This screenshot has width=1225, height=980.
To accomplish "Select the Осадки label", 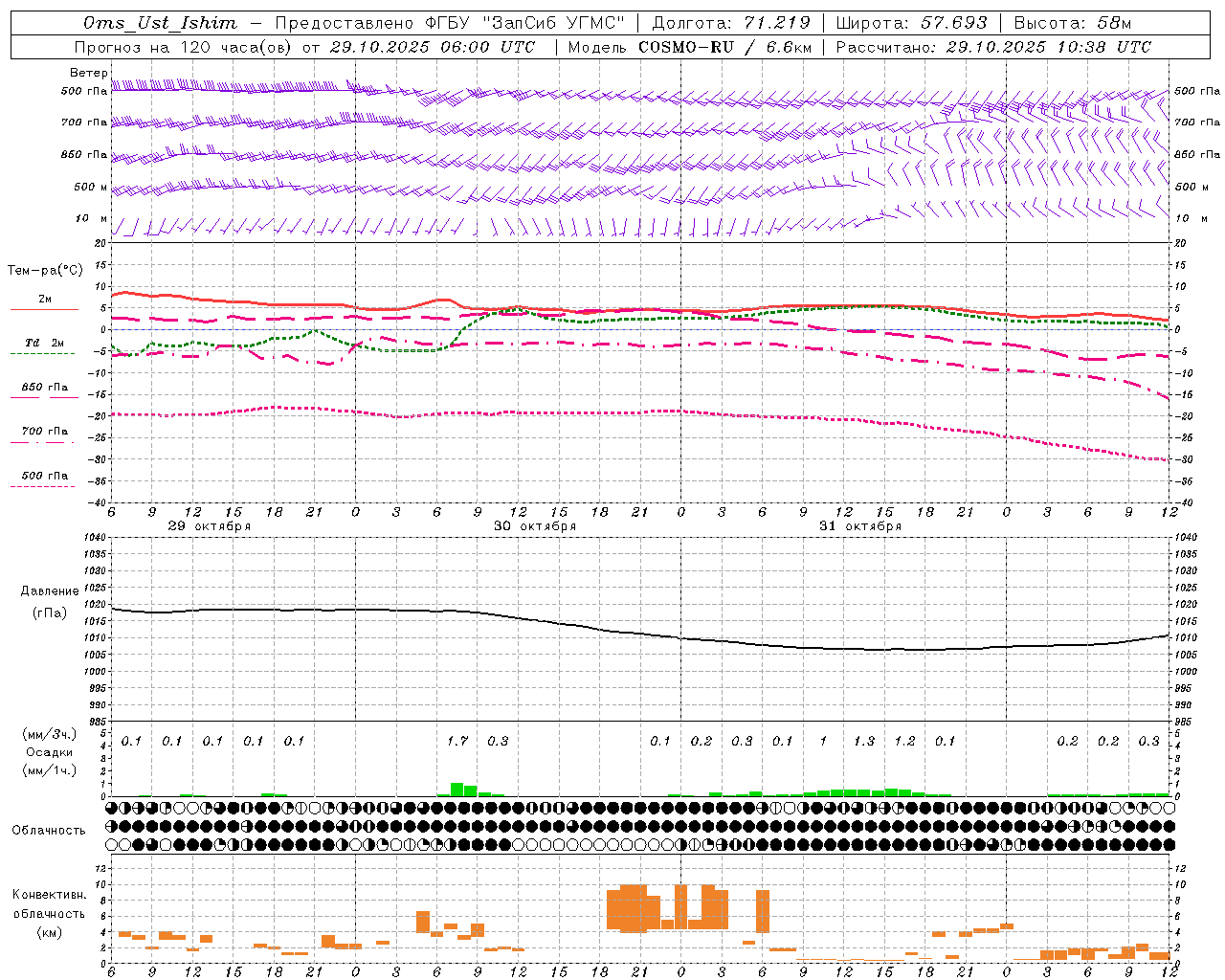I will [50, 752].
